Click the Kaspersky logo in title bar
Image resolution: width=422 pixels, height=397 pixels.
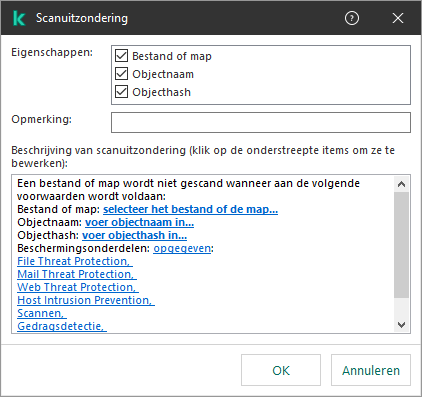click(19, 18)
